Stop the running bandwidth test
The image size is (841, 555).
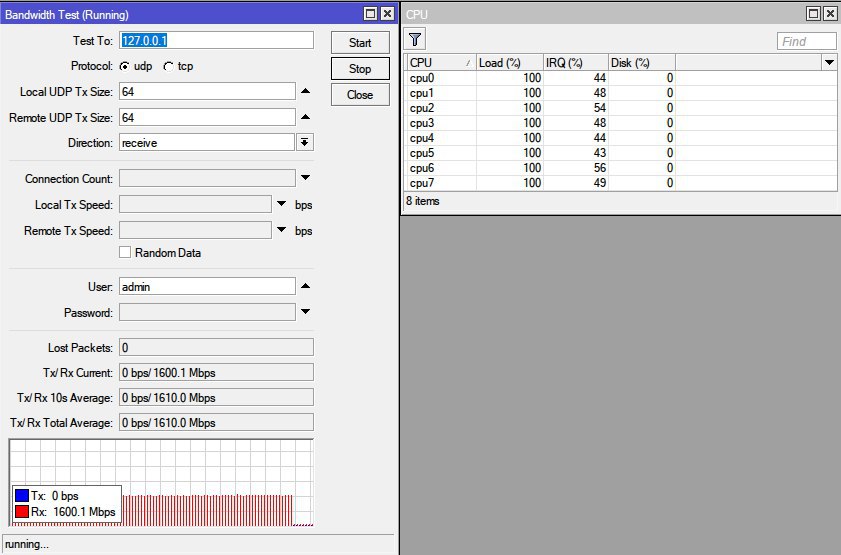(x=360, y=69)
